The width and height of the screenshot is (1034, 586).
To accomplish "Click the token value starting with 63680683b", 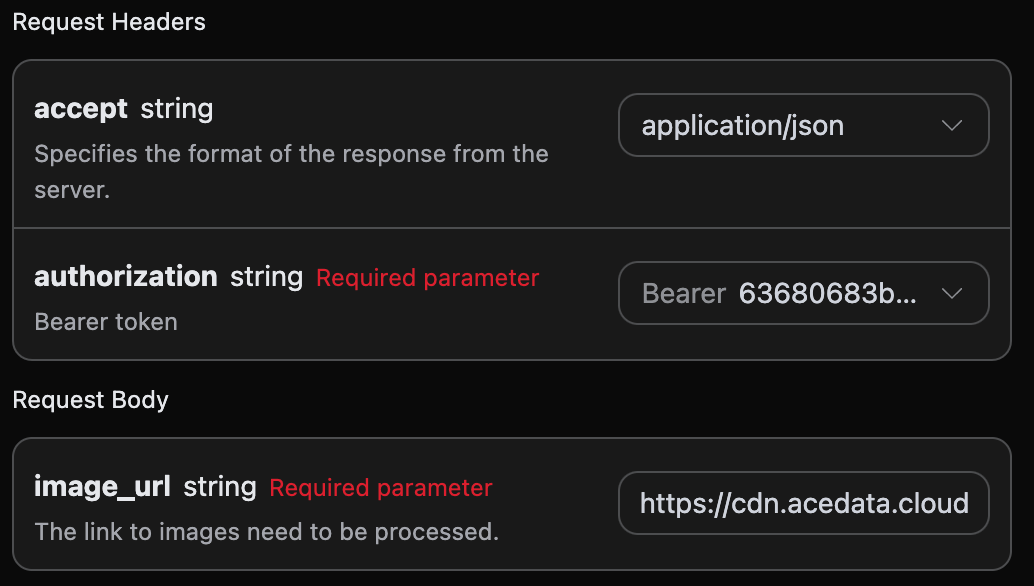I will click(x=826, y=294).
